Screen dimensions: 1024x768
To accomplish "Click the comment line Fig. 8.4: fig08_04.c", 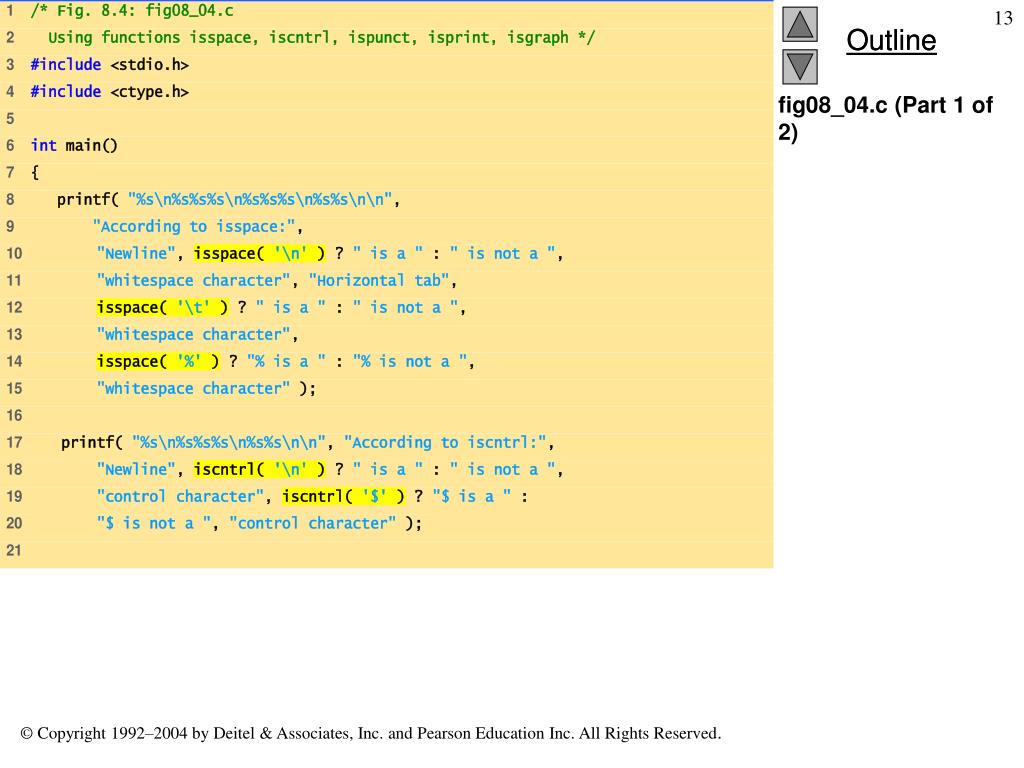I will 132,10.
